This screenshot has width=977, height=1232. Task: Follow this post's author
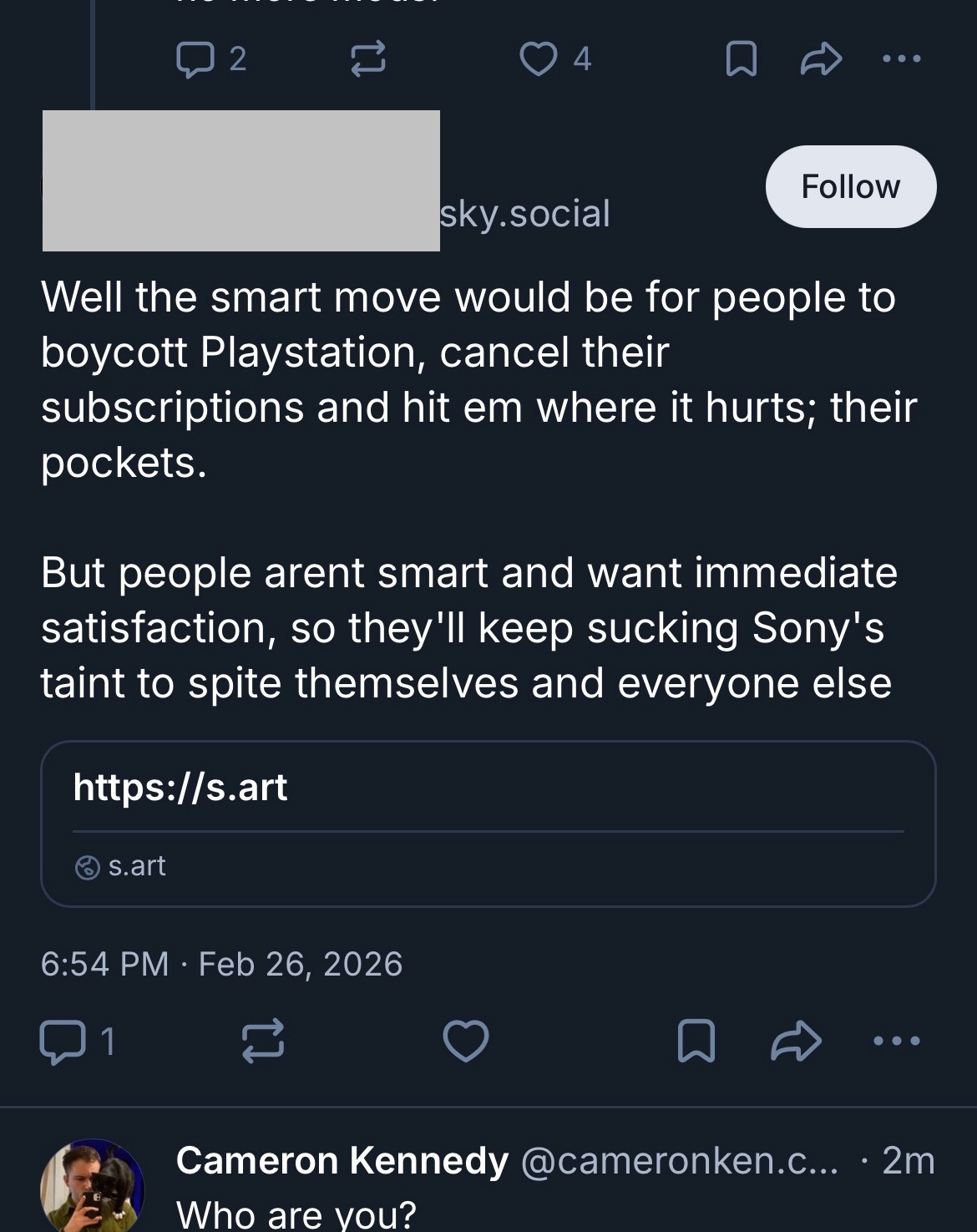pos(850,186)
